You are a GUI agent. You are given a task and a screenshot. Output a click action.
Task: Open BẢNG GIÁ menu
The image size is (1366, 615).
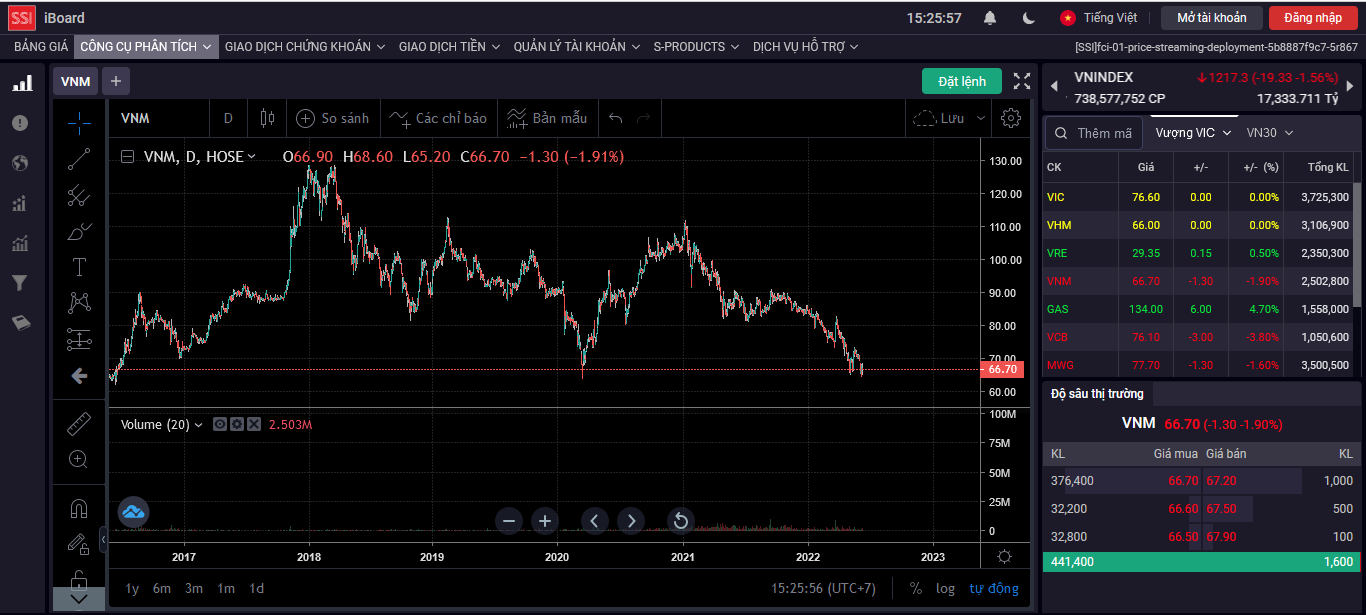click(x=41, y=47)
